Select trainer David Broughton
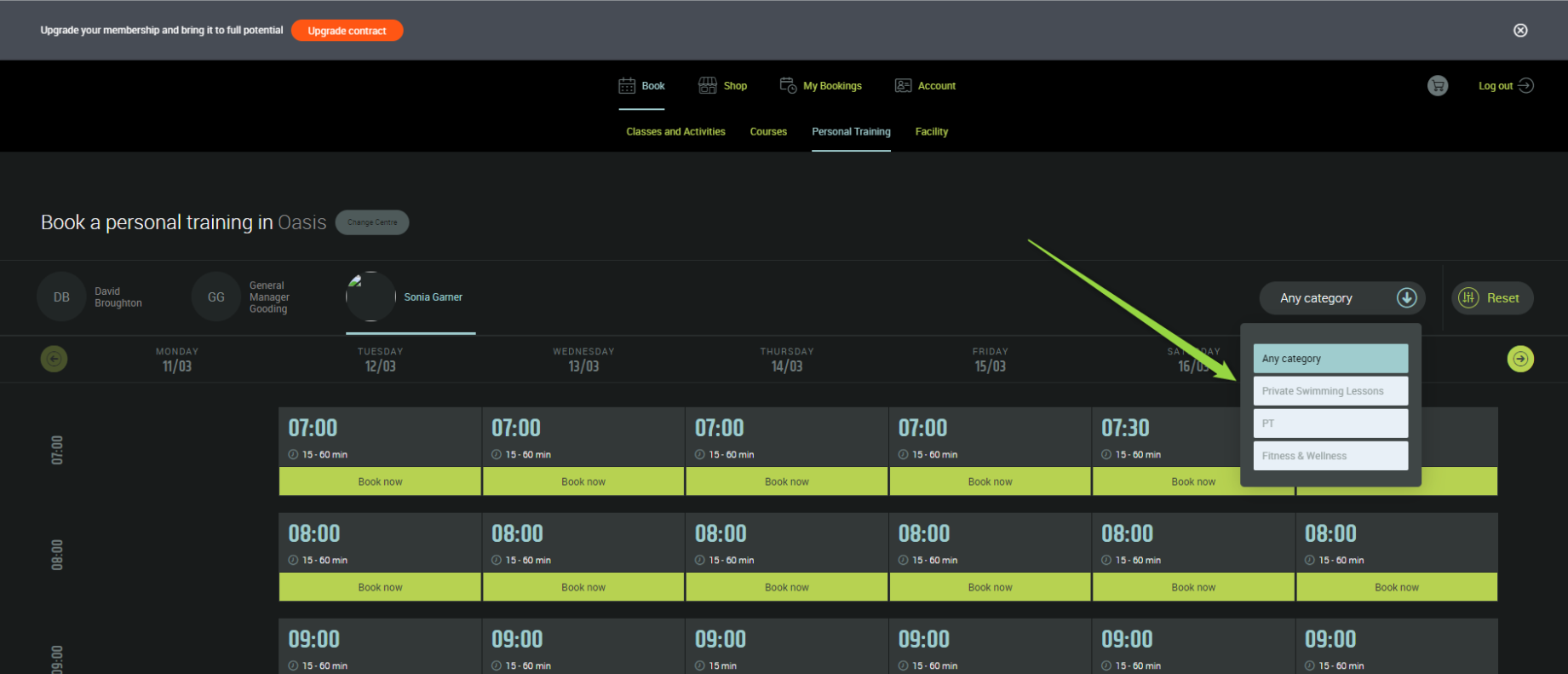The width and height of the screenshot is (1568, 674). (90, 297)
